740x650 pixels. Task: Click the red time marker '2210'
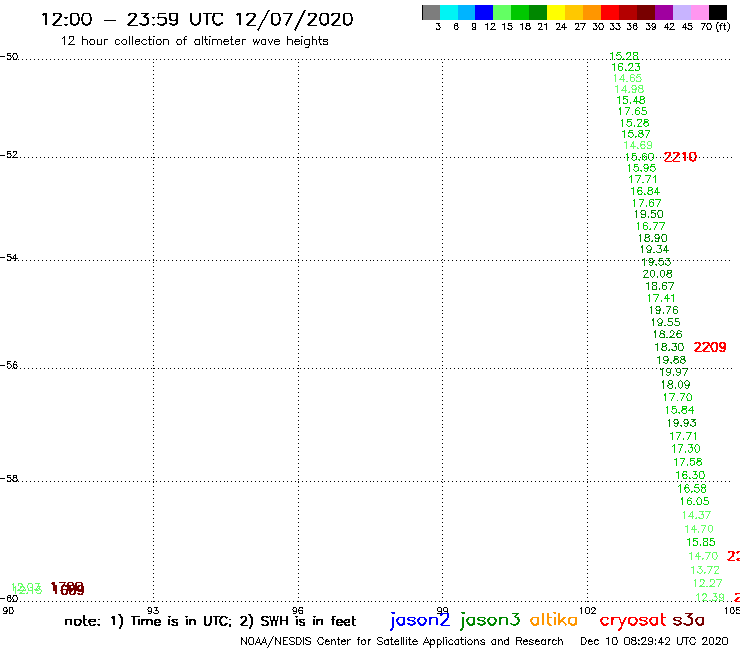click(680, 157)
